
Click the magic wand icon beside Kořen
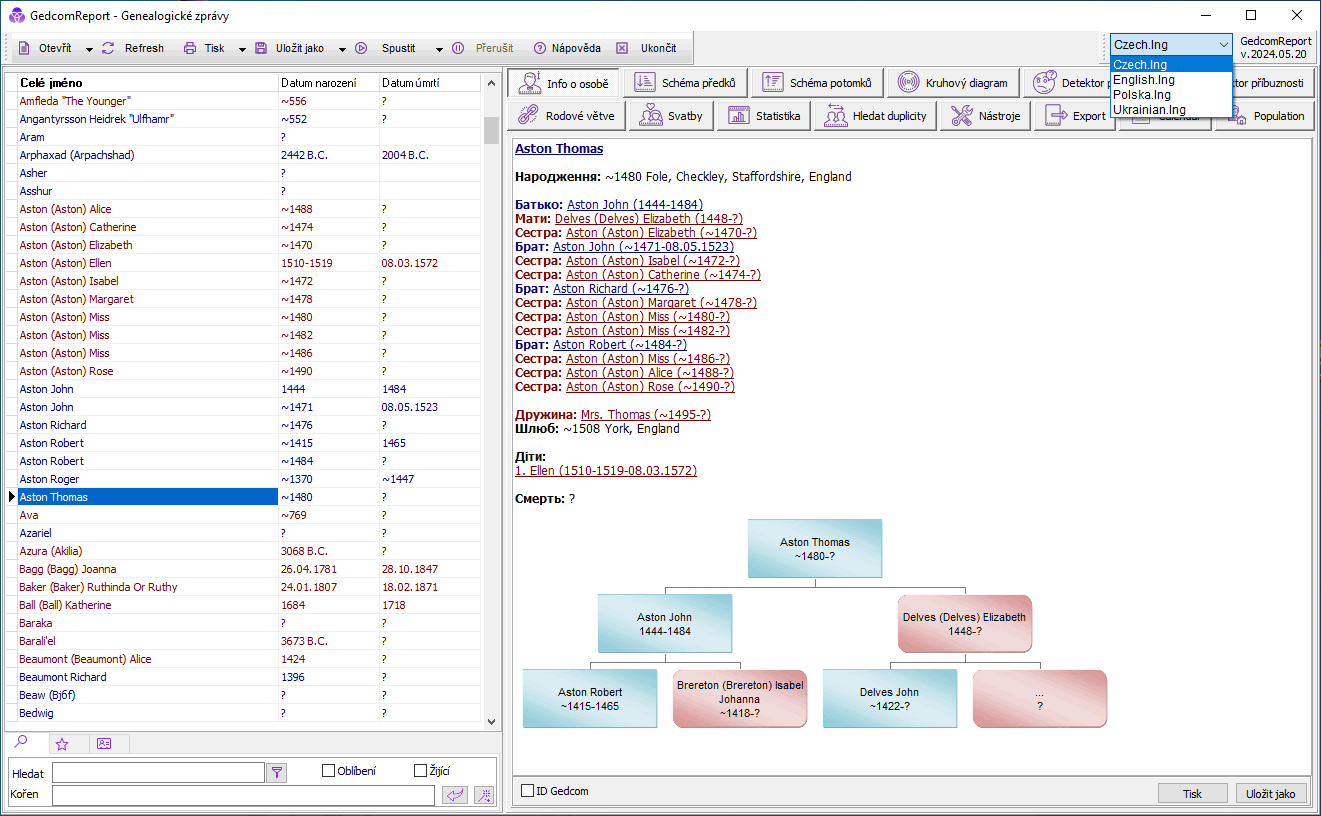click(484, 795)
